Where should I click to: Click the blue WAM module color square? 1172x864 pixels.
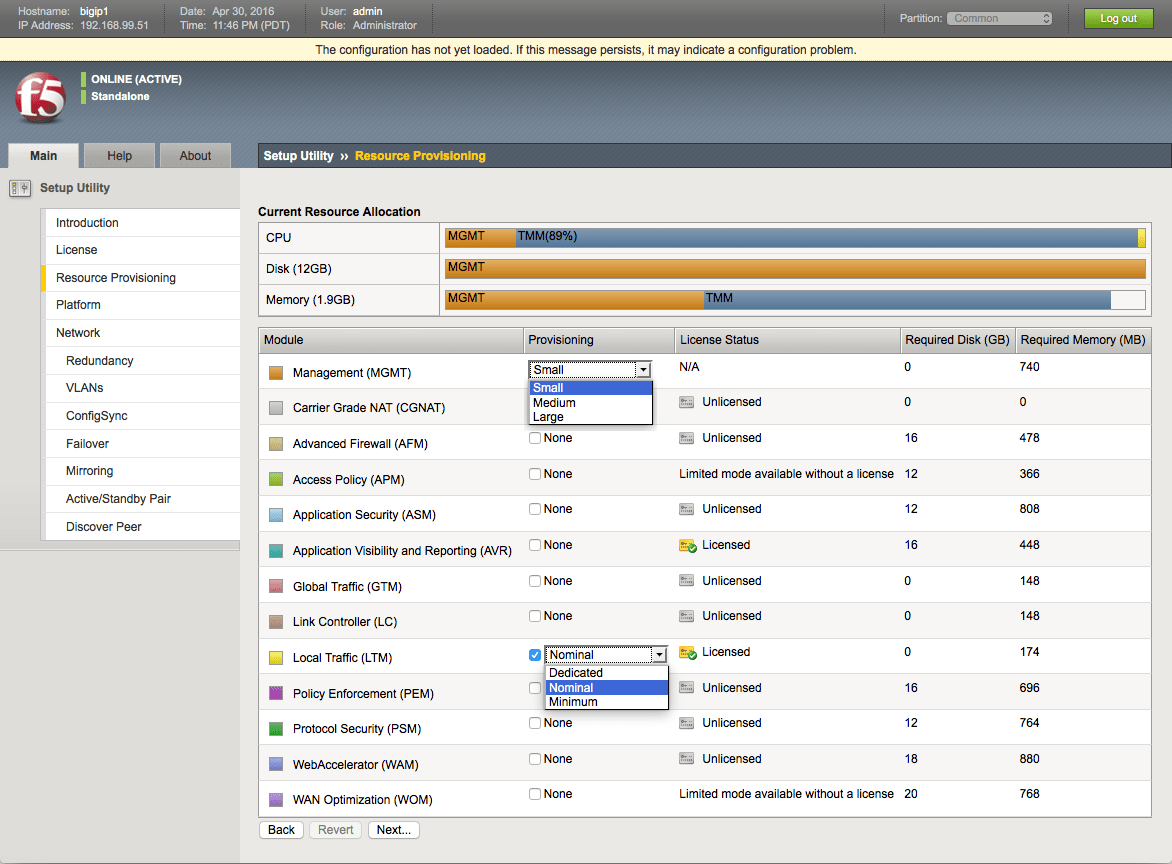tap(276, 765)
